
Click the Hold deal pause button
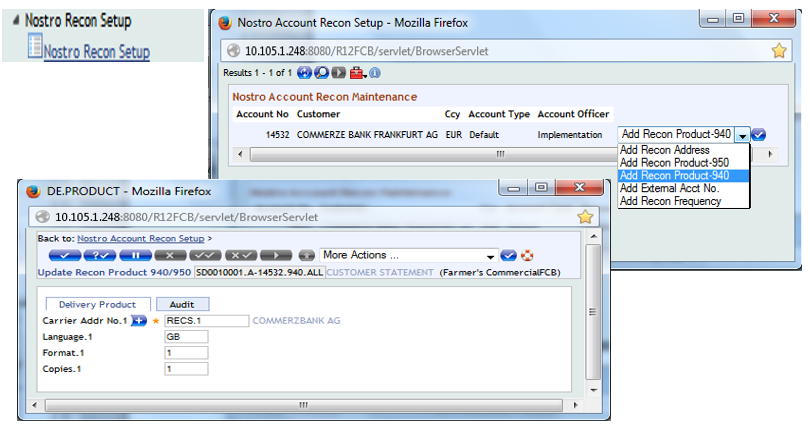point(135,255)
